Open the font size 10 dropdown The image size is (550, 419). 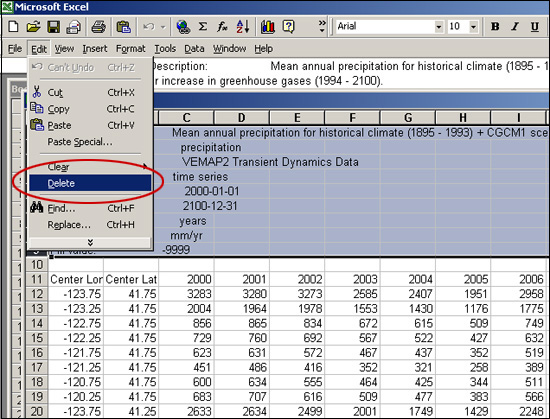click(473, 27)
